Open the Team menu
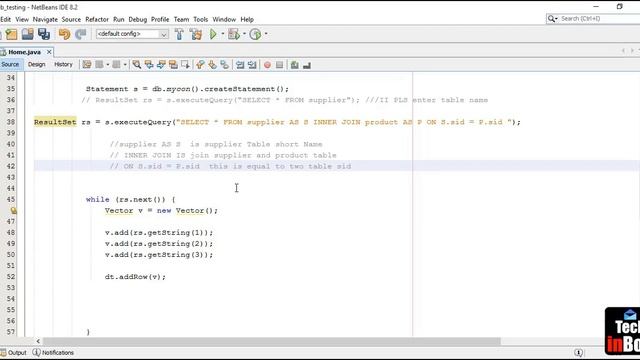640x360 pixels. tap(181, 19)
